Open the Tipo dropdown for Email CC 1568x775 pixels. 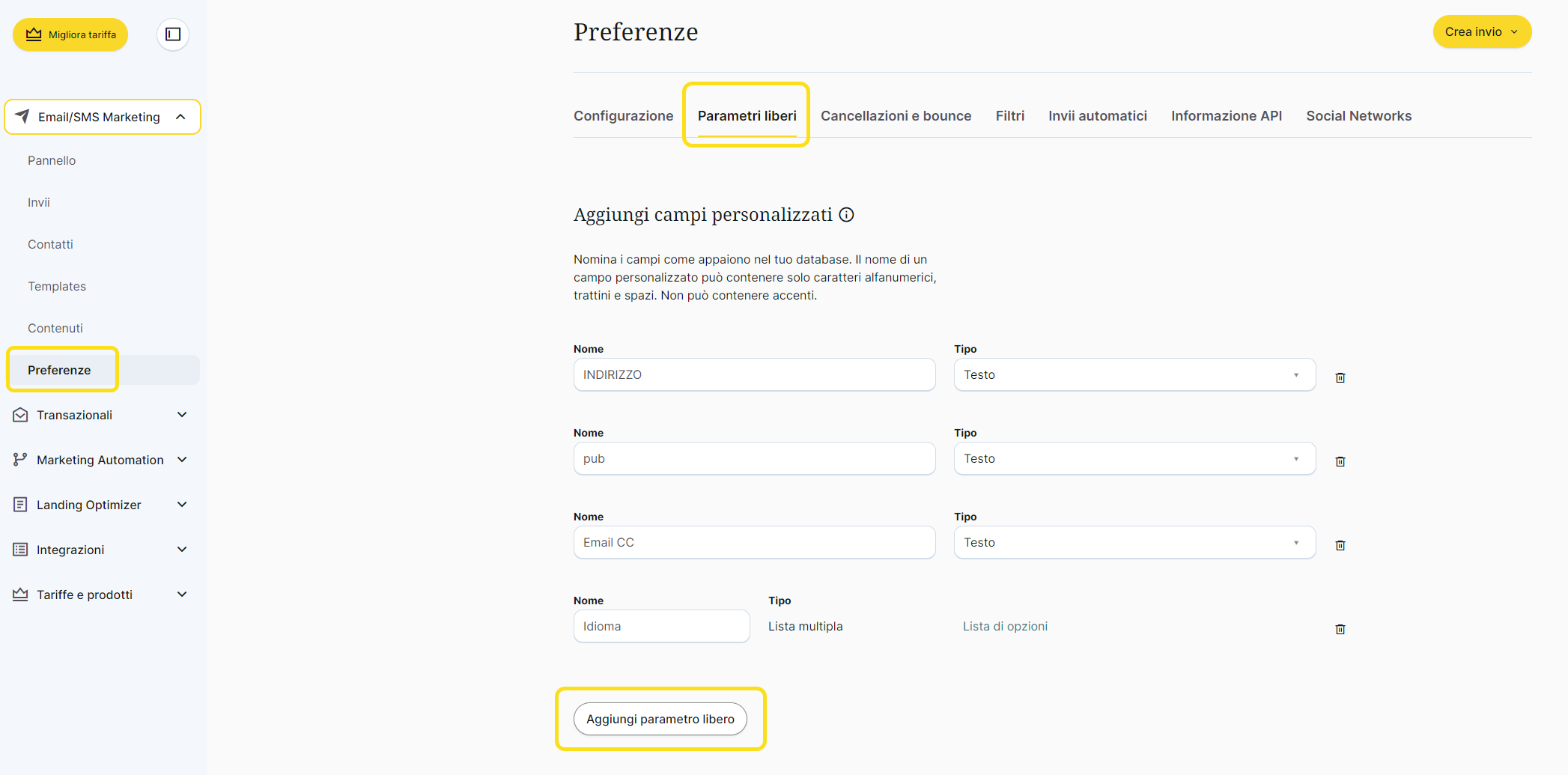coord(1134,542)
